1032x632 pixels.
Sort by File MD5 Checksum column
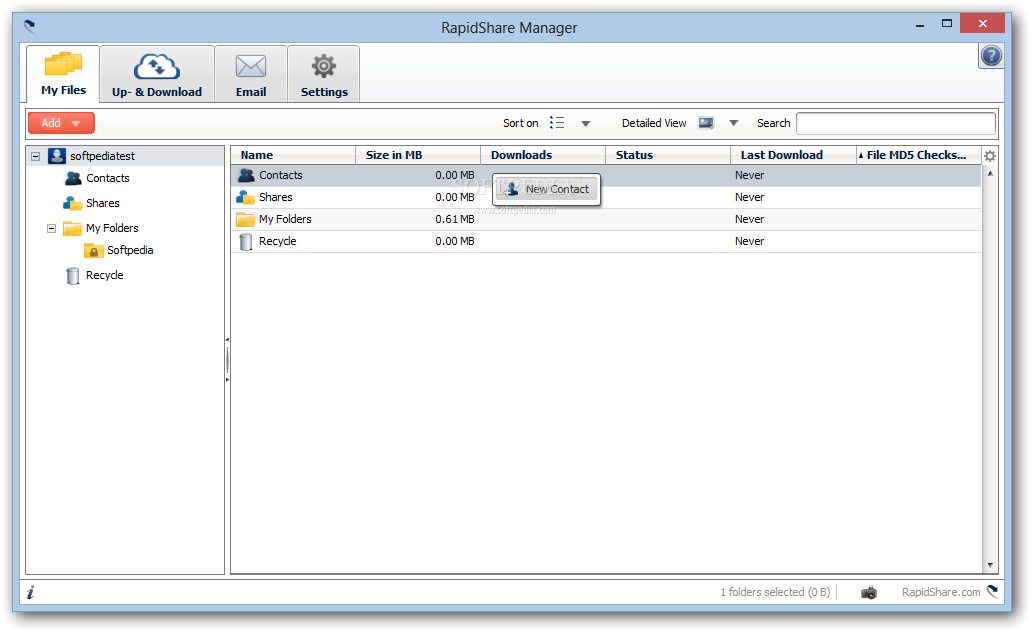pos(918,155)
